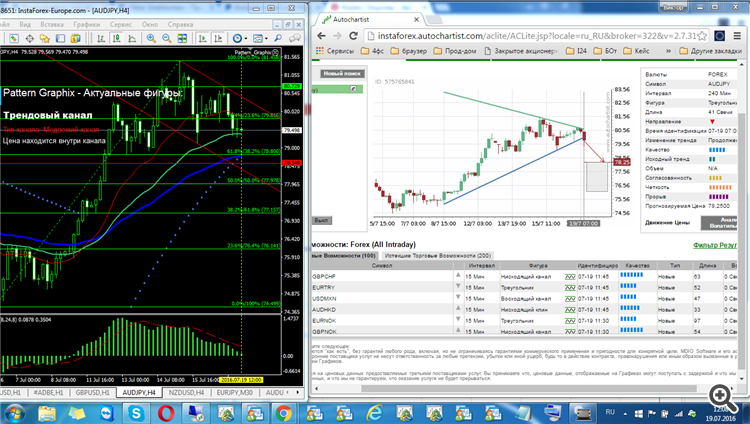
Task: Show hidden tray icons arrow
Action: (625, 413)
